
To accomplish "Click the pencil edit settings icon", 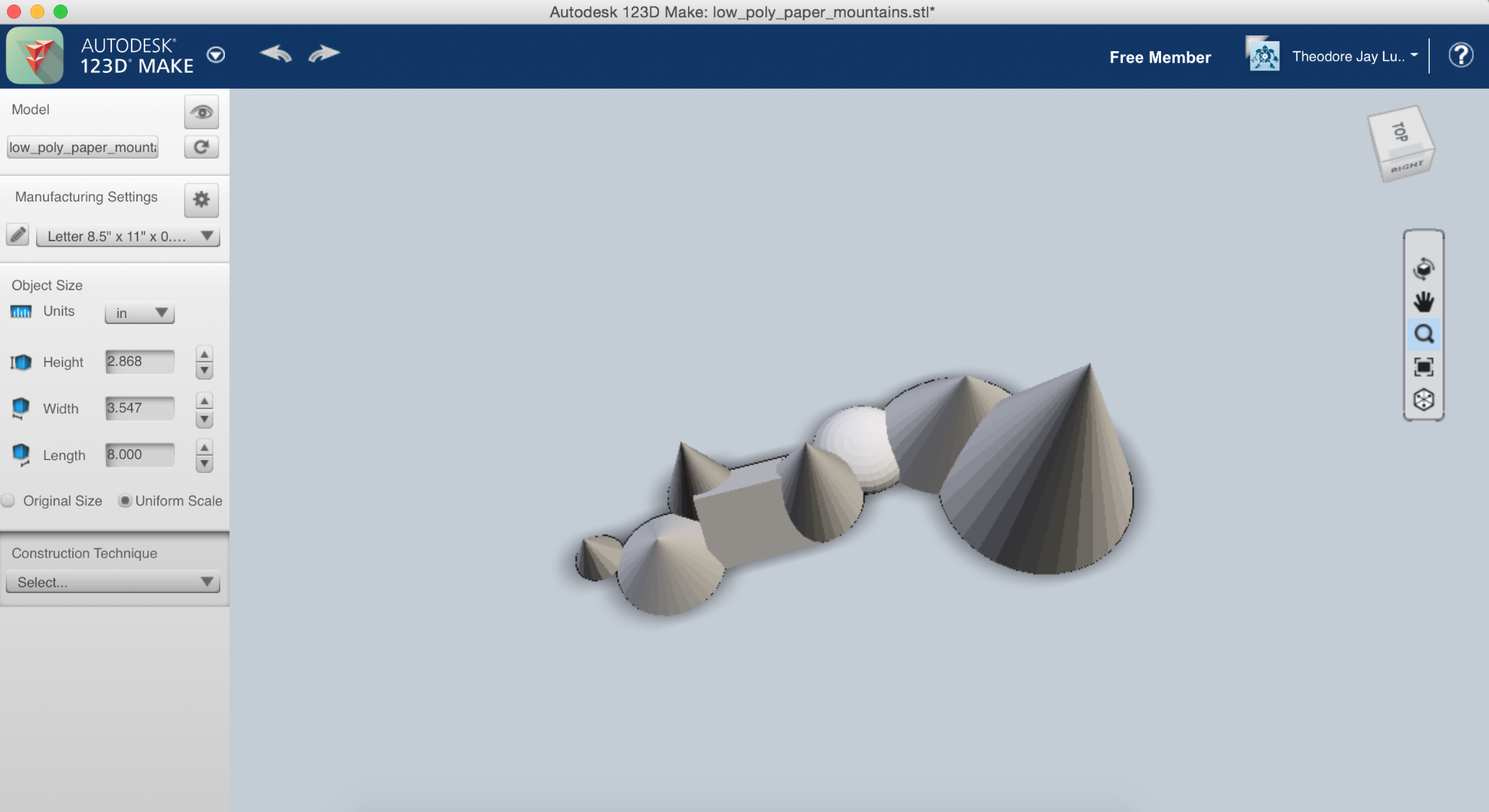I will 18,235.
